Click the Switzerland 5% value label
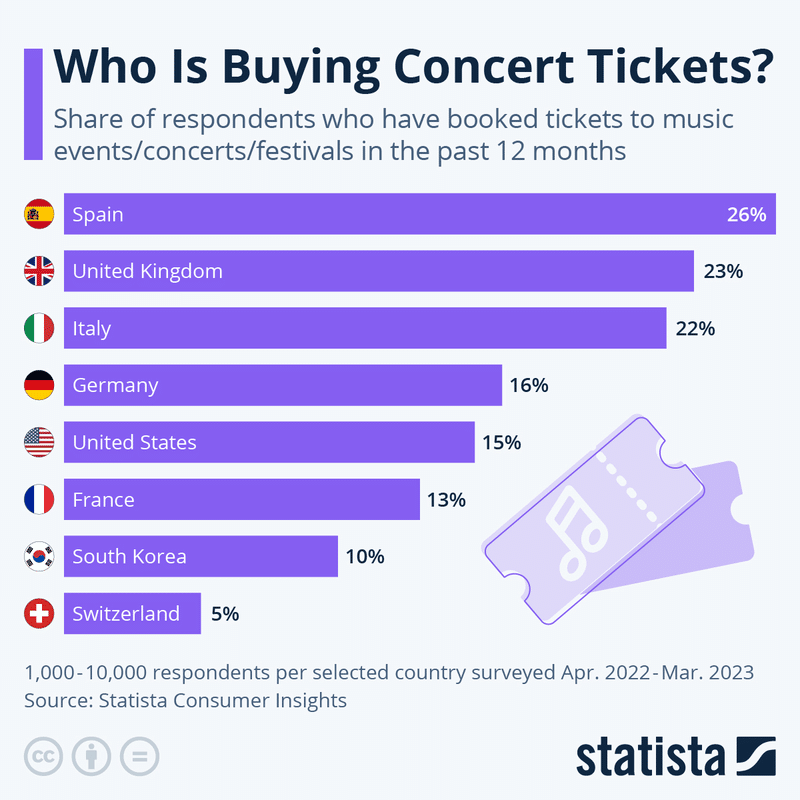The width and height of the screenshot is (800, 800). (225, 614)
